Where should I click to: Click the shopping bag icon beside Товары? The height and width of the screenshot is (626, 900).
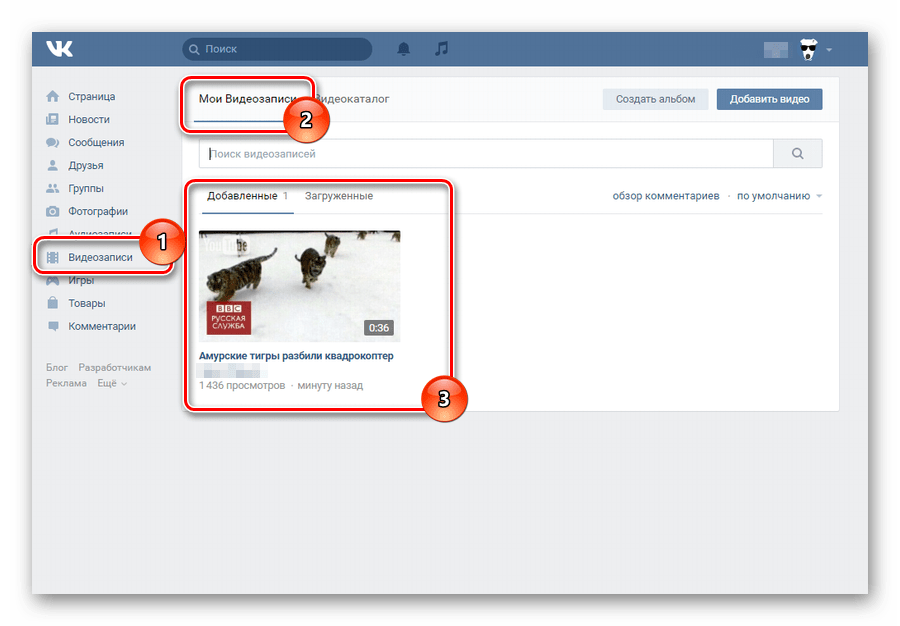tap(52, 302)
